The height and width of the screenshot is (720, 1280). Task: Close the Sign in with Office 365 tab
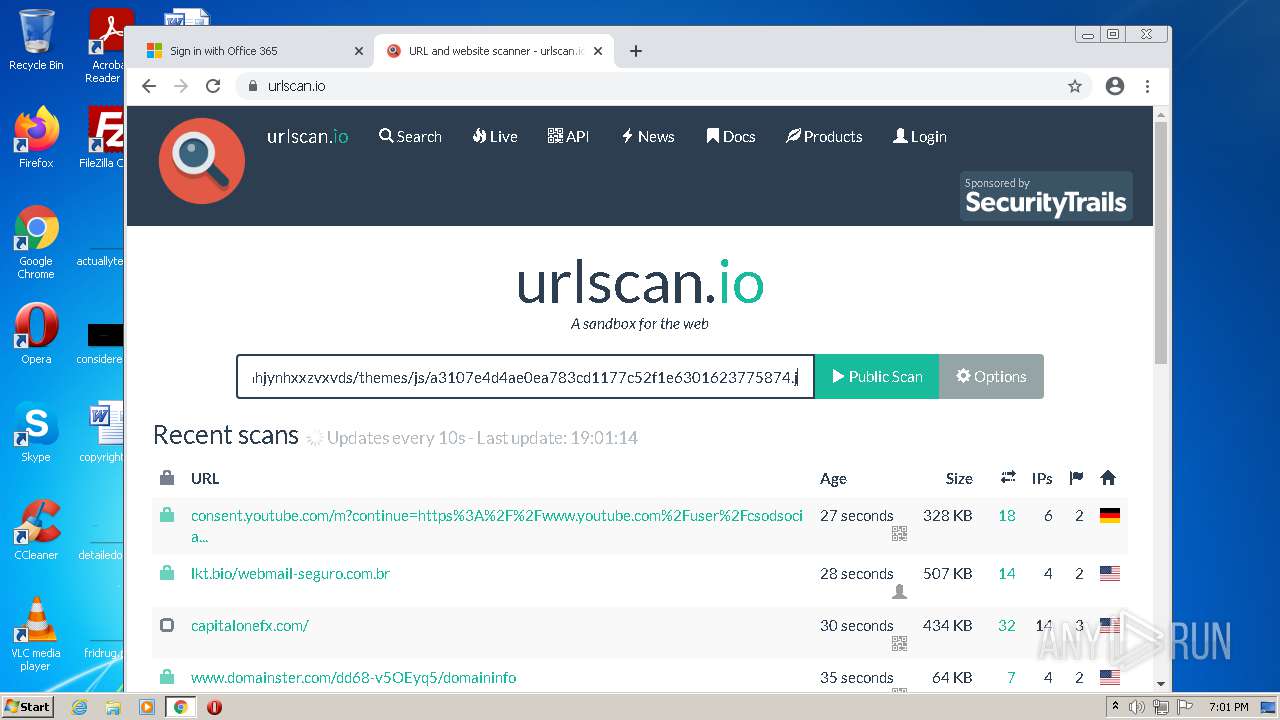tap(359, 51)
